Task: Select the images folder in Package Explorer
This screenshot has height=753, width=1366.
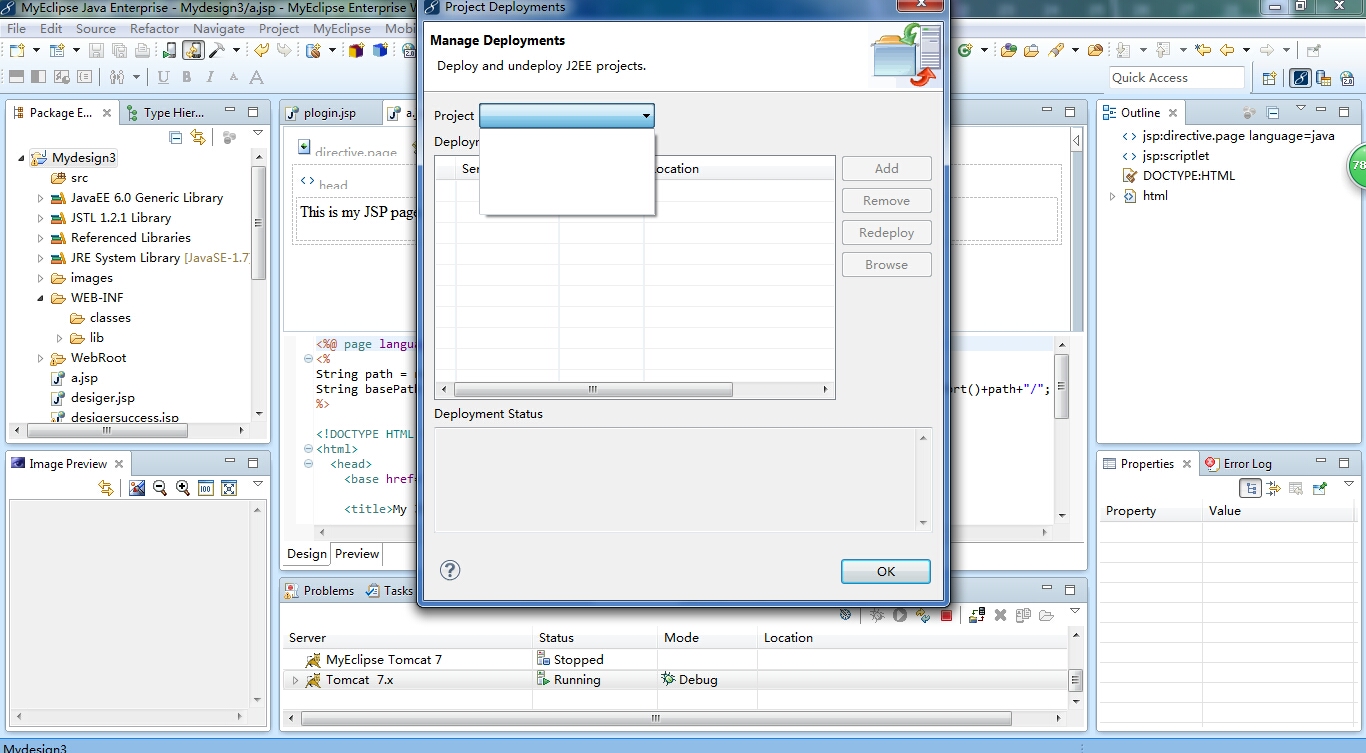Action: (91, 278)
